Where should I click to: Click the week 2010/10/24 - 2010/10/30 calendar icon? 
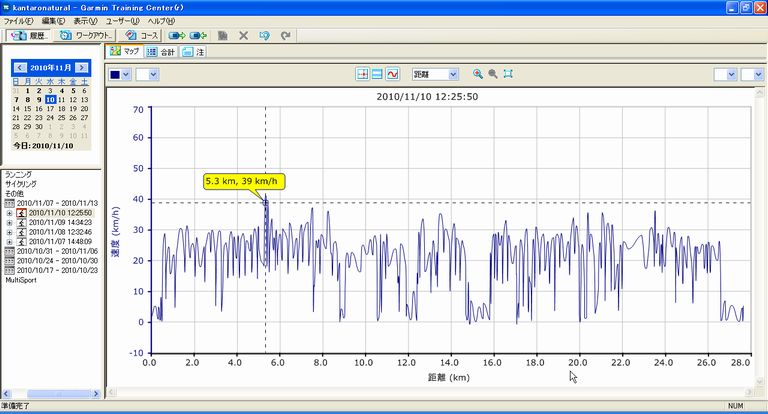[x=9, y=261]
